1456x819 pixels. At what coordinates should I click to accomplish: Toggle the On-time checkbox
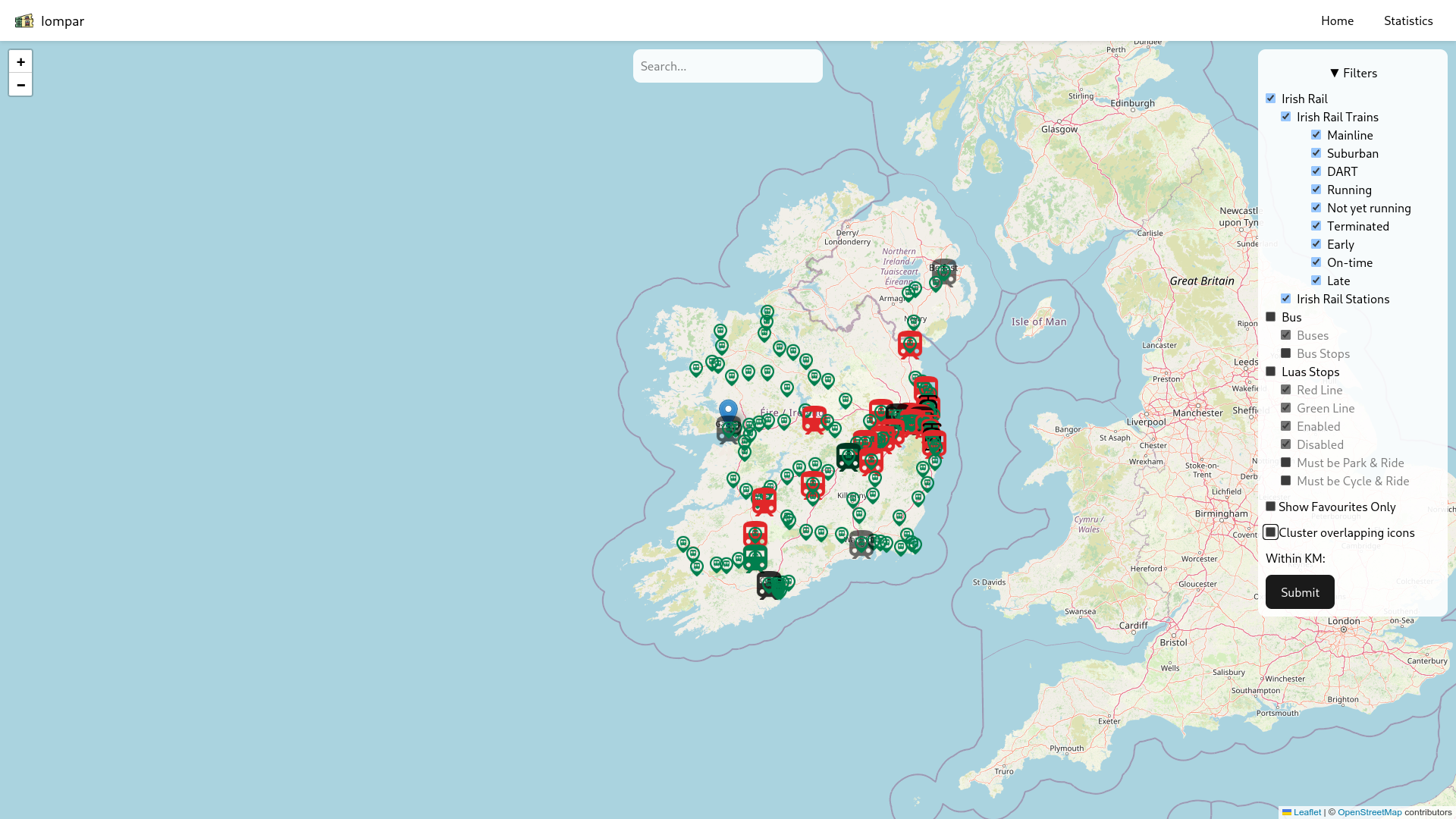(x=1316, y=262)
